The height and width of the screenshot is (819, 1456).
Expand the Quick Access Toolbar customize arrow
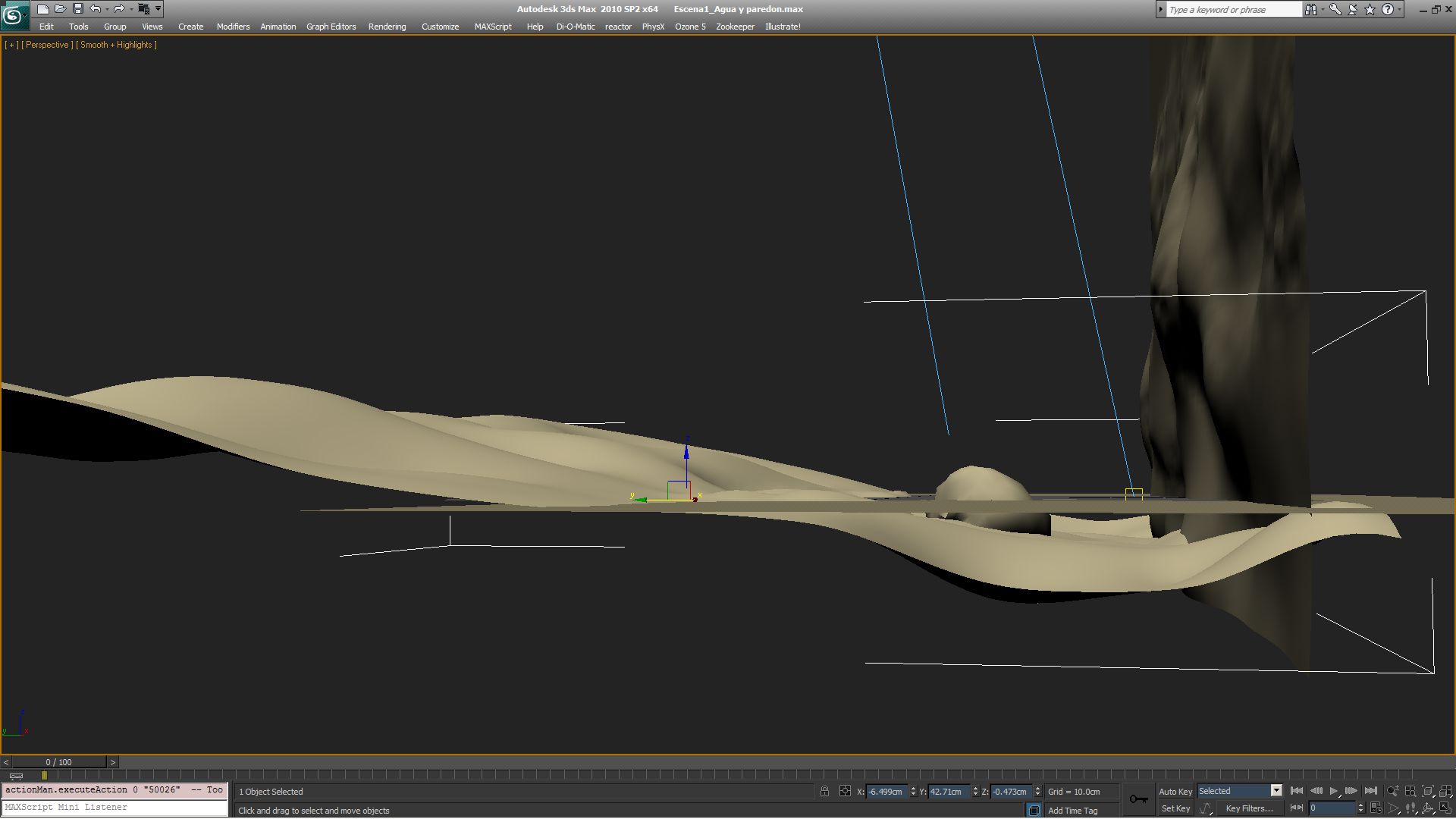[158, 9]
